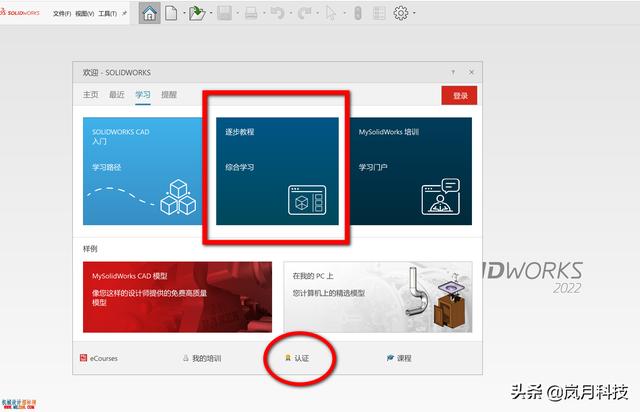Expand the Options gear dropdown arrow
The height and width of the screenshot is (412, 640).
(x=414, y=13)
